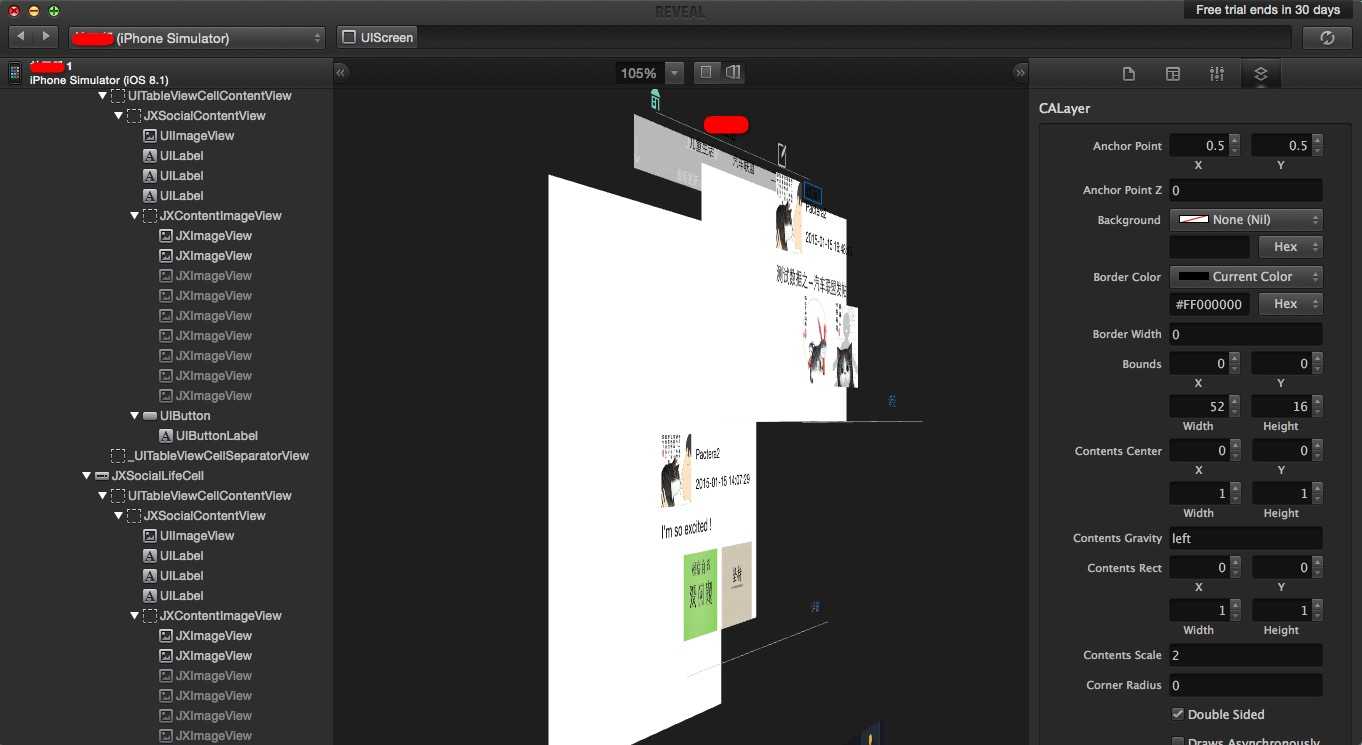Image resolution: width=1362 pixels, height=745 pixels.
Task: Select the I'm so excited ! label in canvas
Action: tap(686, 527)
